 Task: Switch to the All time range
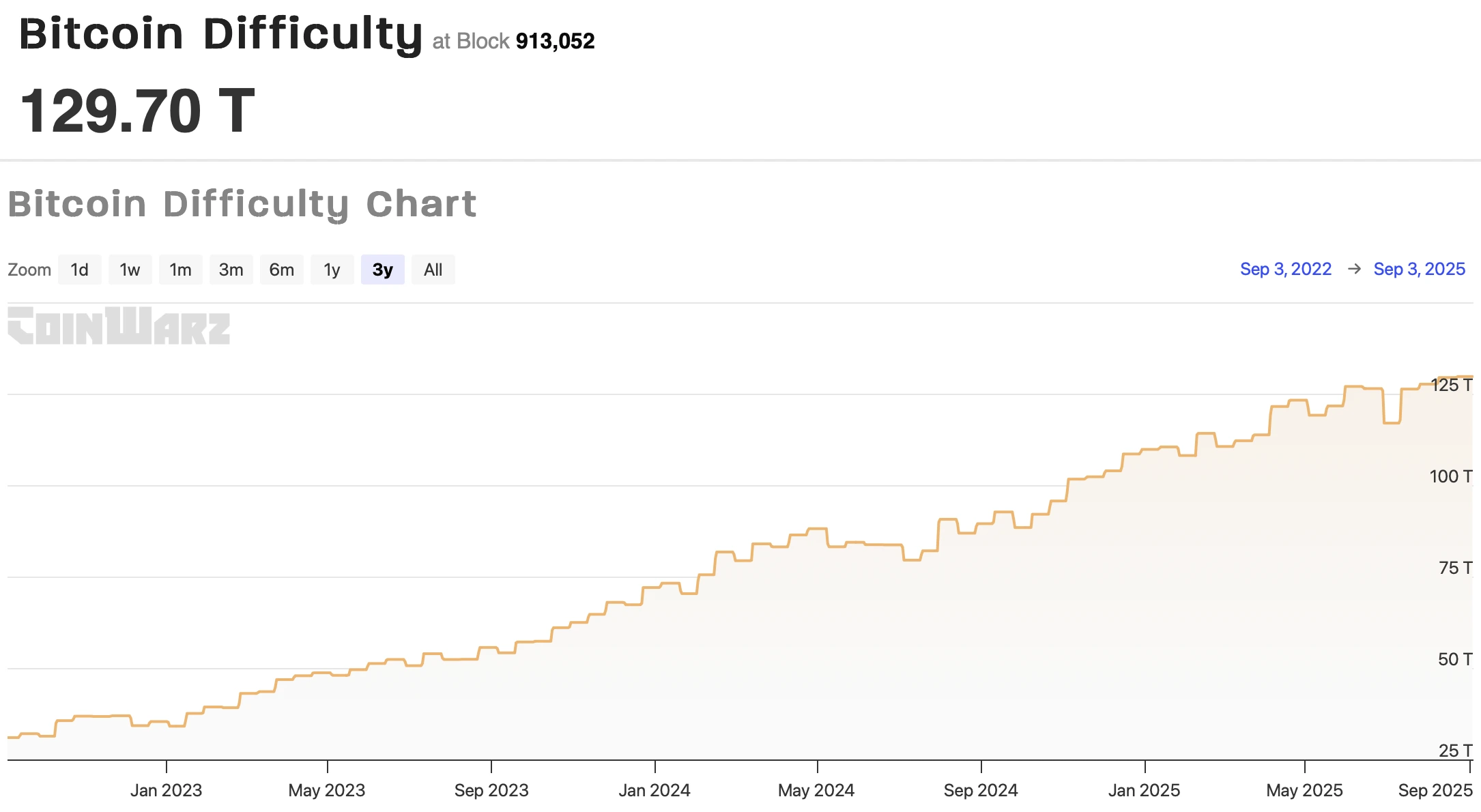tap(433, 270)
